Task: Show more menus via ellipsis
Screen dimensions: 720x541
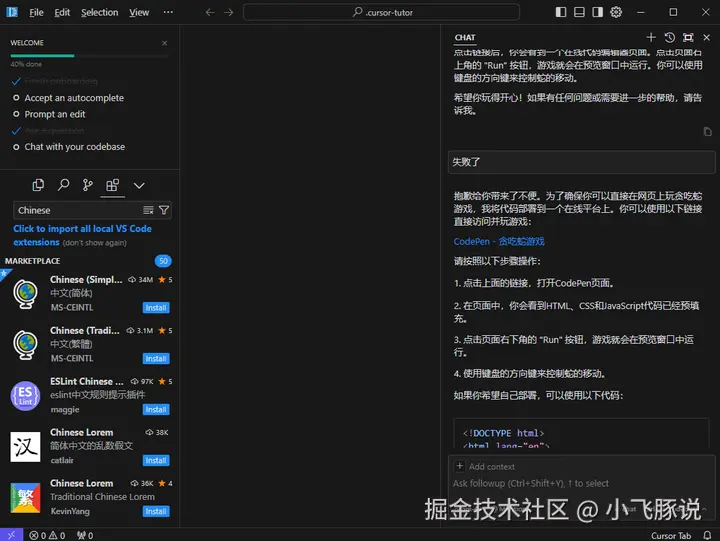Action: (168, 12)
